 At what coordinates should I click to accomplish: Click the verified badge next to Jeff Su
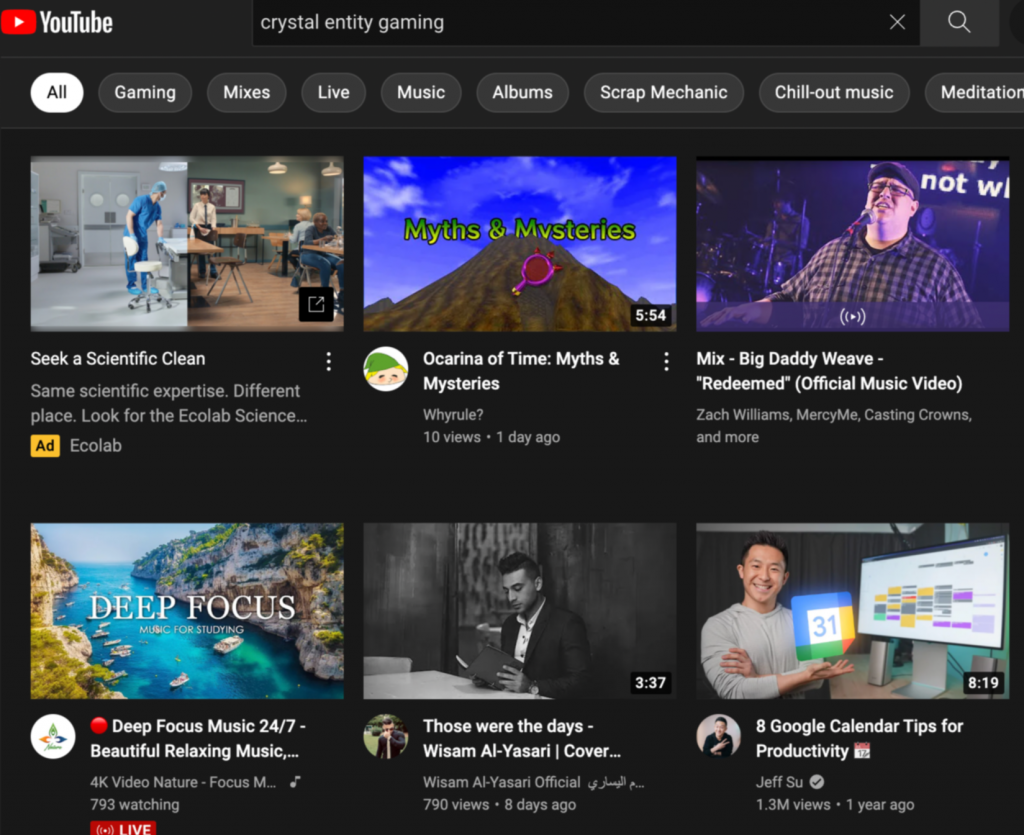pos(816,783)
